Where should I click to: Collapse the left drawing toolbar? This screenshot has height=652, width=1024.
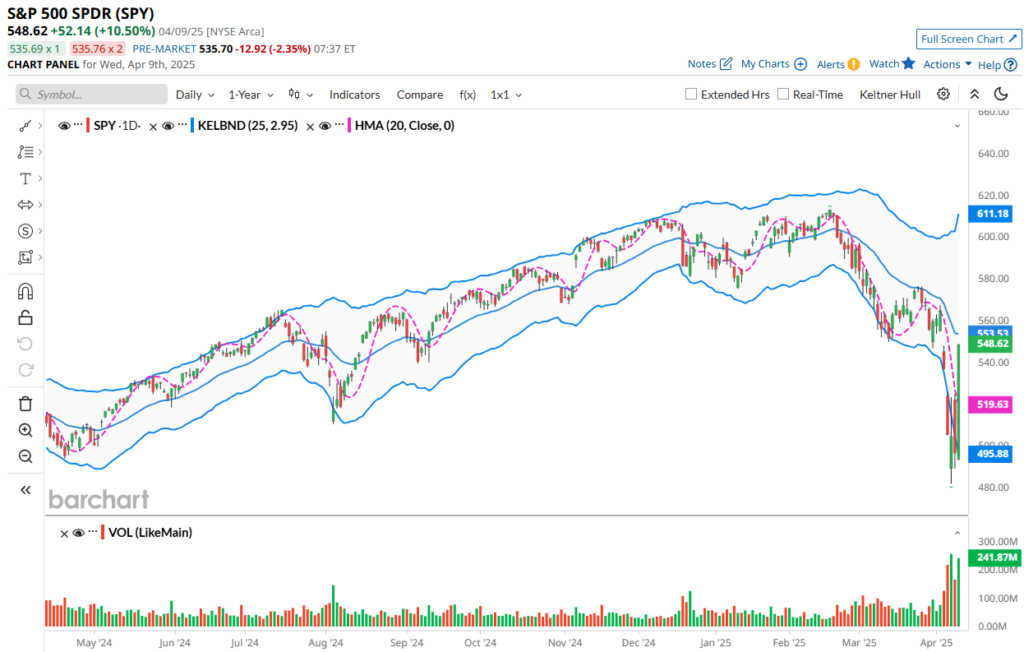pyautogui.click(x=25, y=490)
